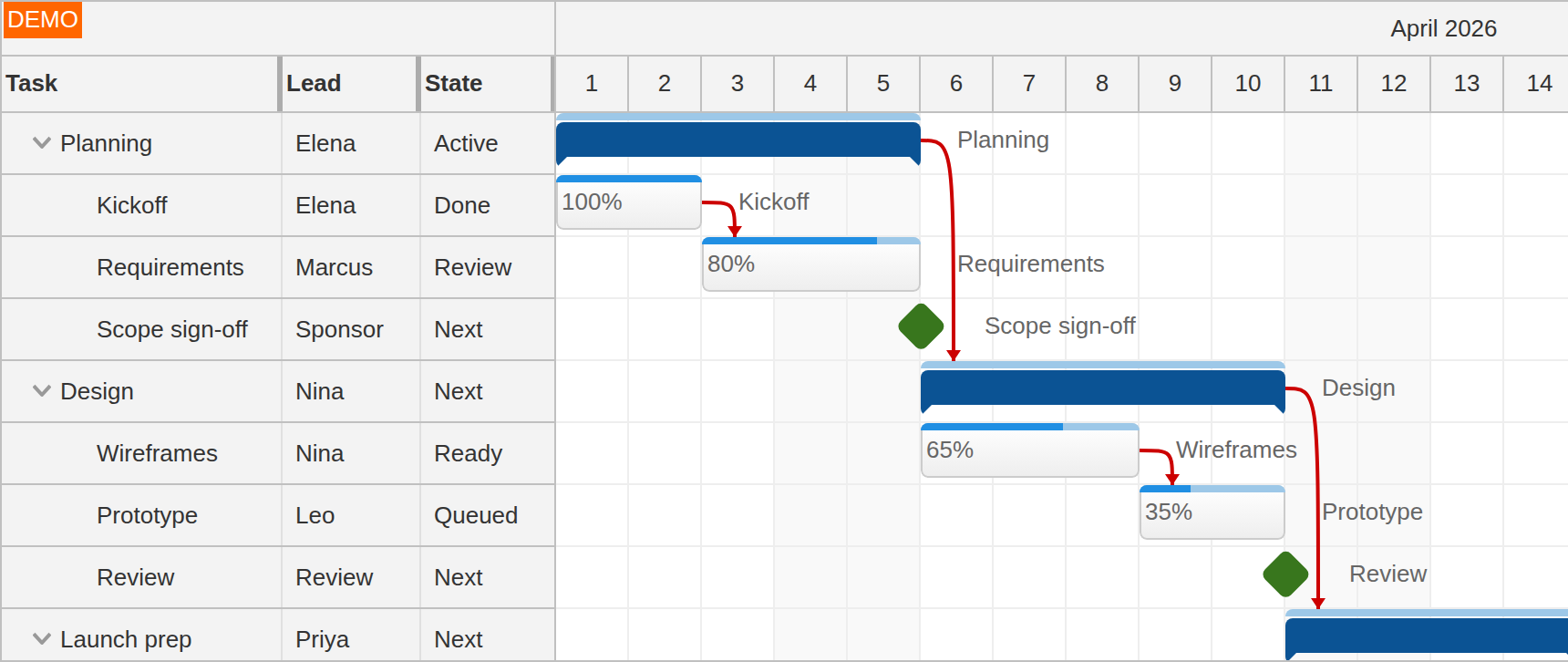This screenshot has width=1568, height=662.
Task: Select the dark blue Planning summary bar
Action: pyautogui.click(x=738, y=143)
